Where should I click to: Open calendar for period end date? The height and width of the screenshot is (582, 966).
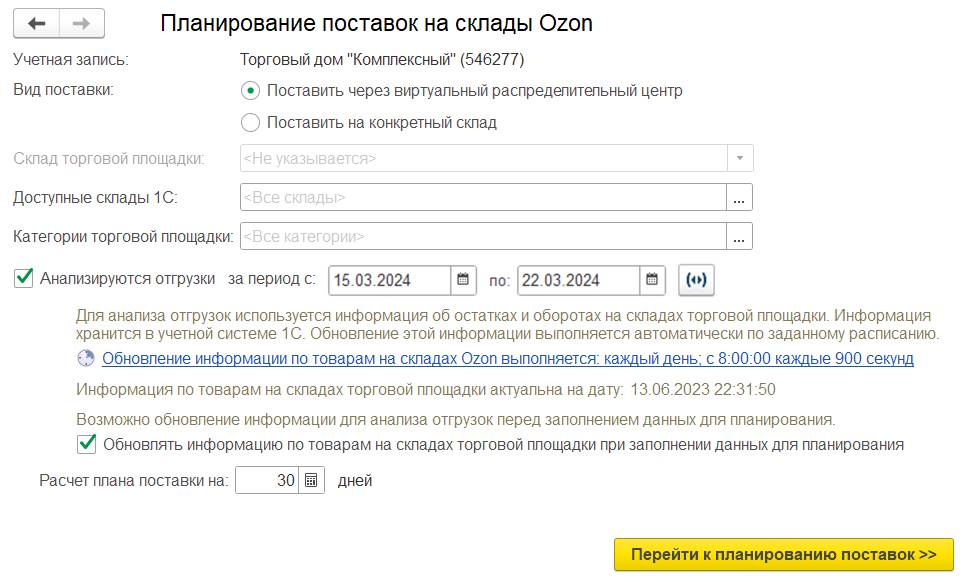click(652, 280)
